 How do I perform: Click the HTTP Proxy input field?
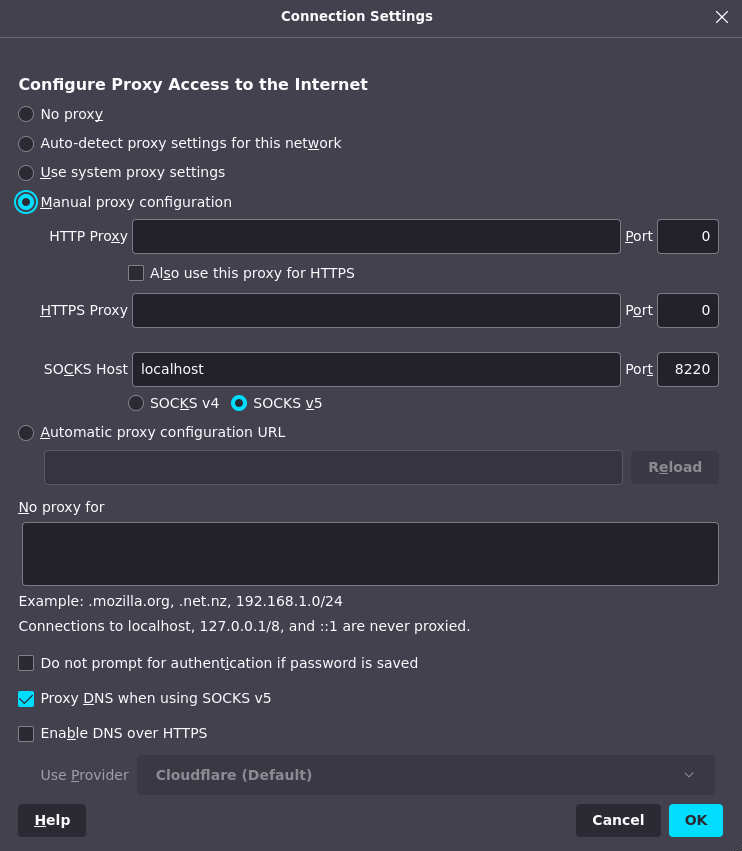tap(375, 236)
